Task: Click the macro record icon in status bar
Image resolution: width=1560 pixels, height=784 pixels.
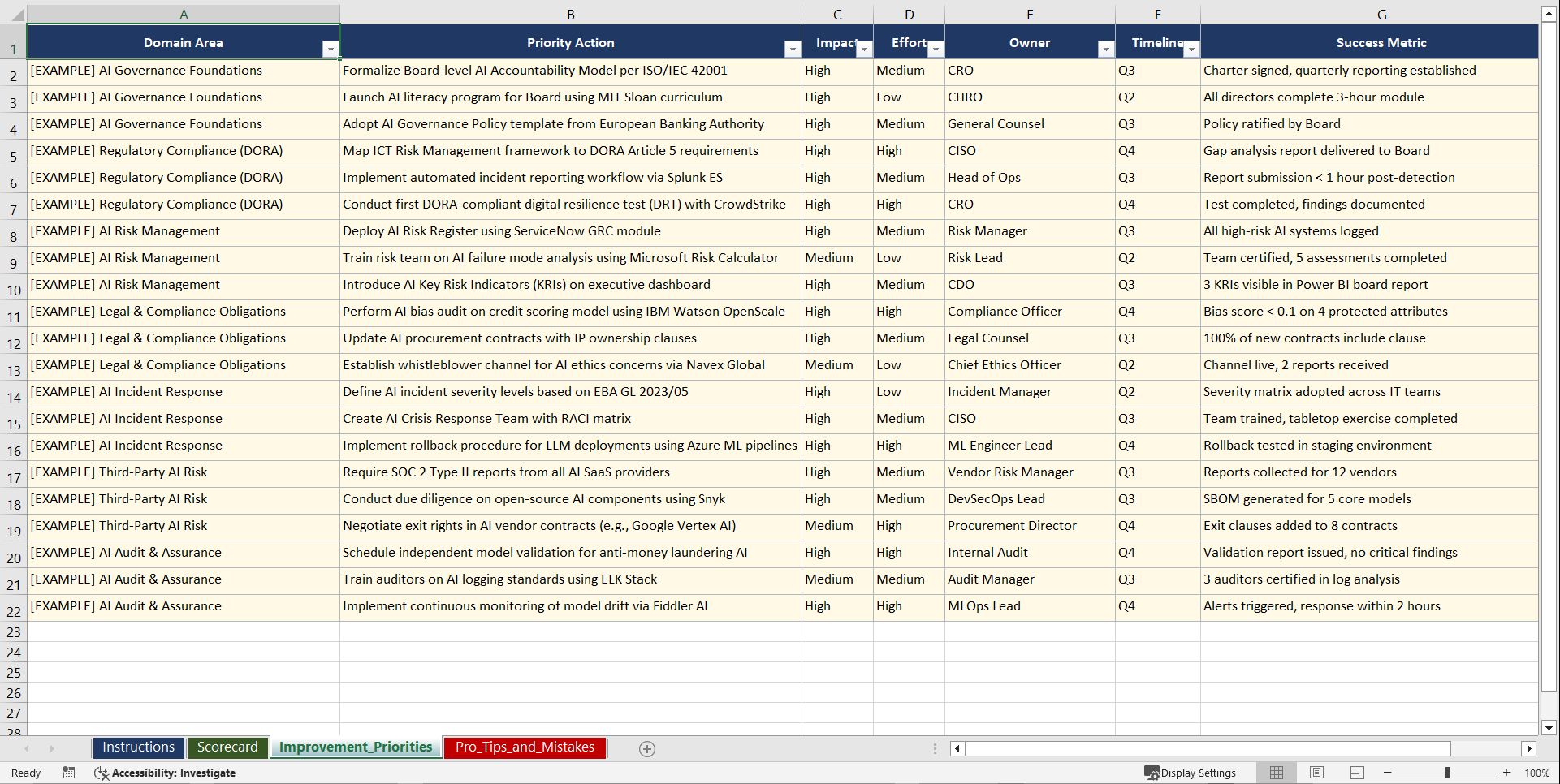Action: [x=69, y=773]
